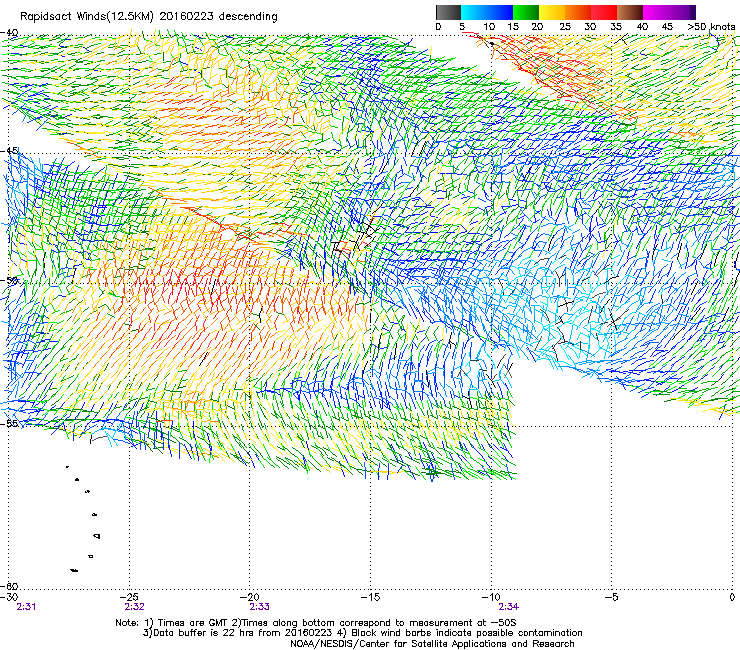The image size is (740, 650).
Task: Click the brown 35-40 knots color band
Action: coord(630,12)
